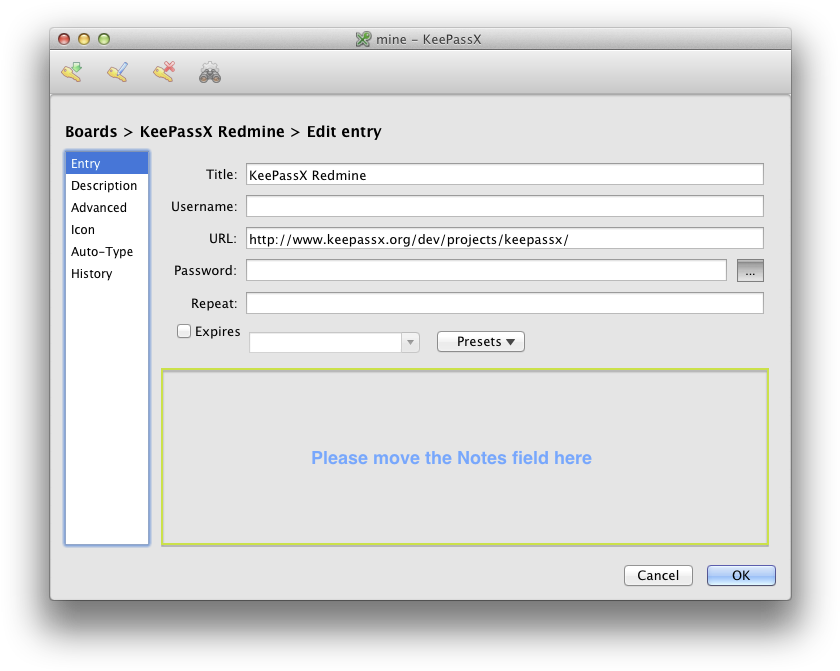Open the Auto-Type section
The image size is (840, 671).
[107, 251]
